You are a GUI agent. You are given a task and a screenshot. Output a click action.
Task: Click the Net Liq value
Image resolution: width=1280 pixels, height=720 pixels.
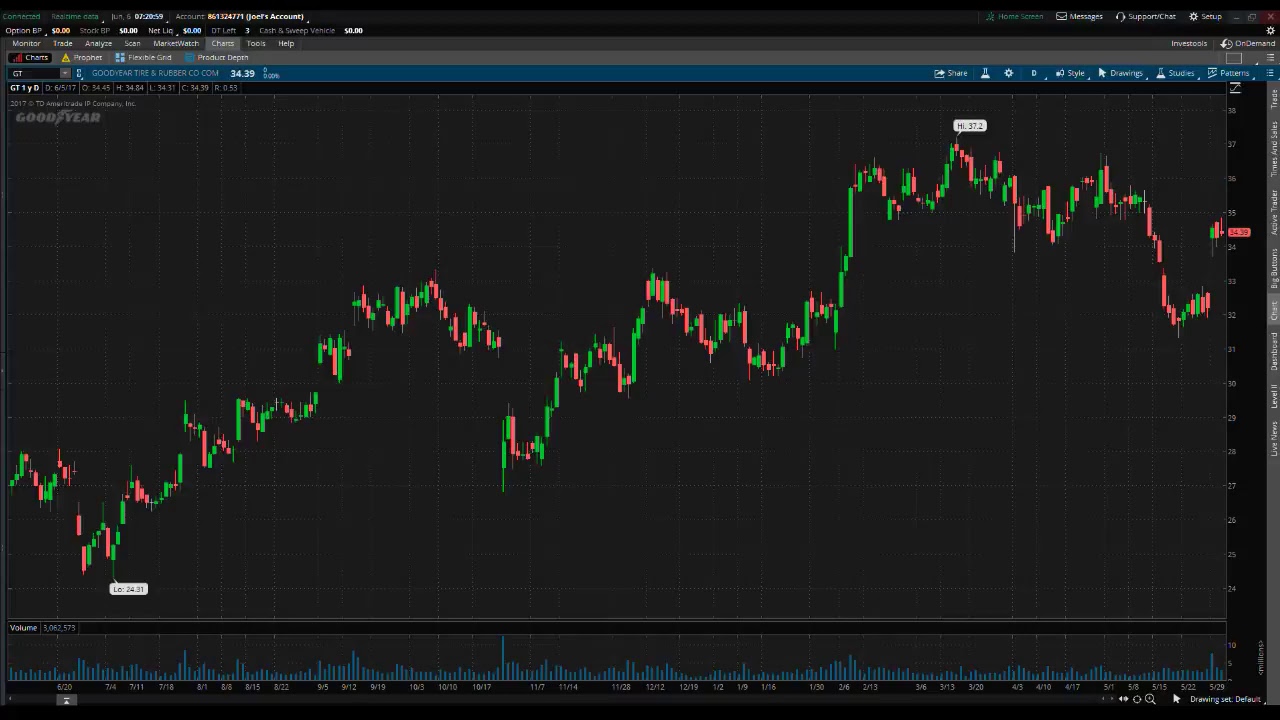(192, 30)
